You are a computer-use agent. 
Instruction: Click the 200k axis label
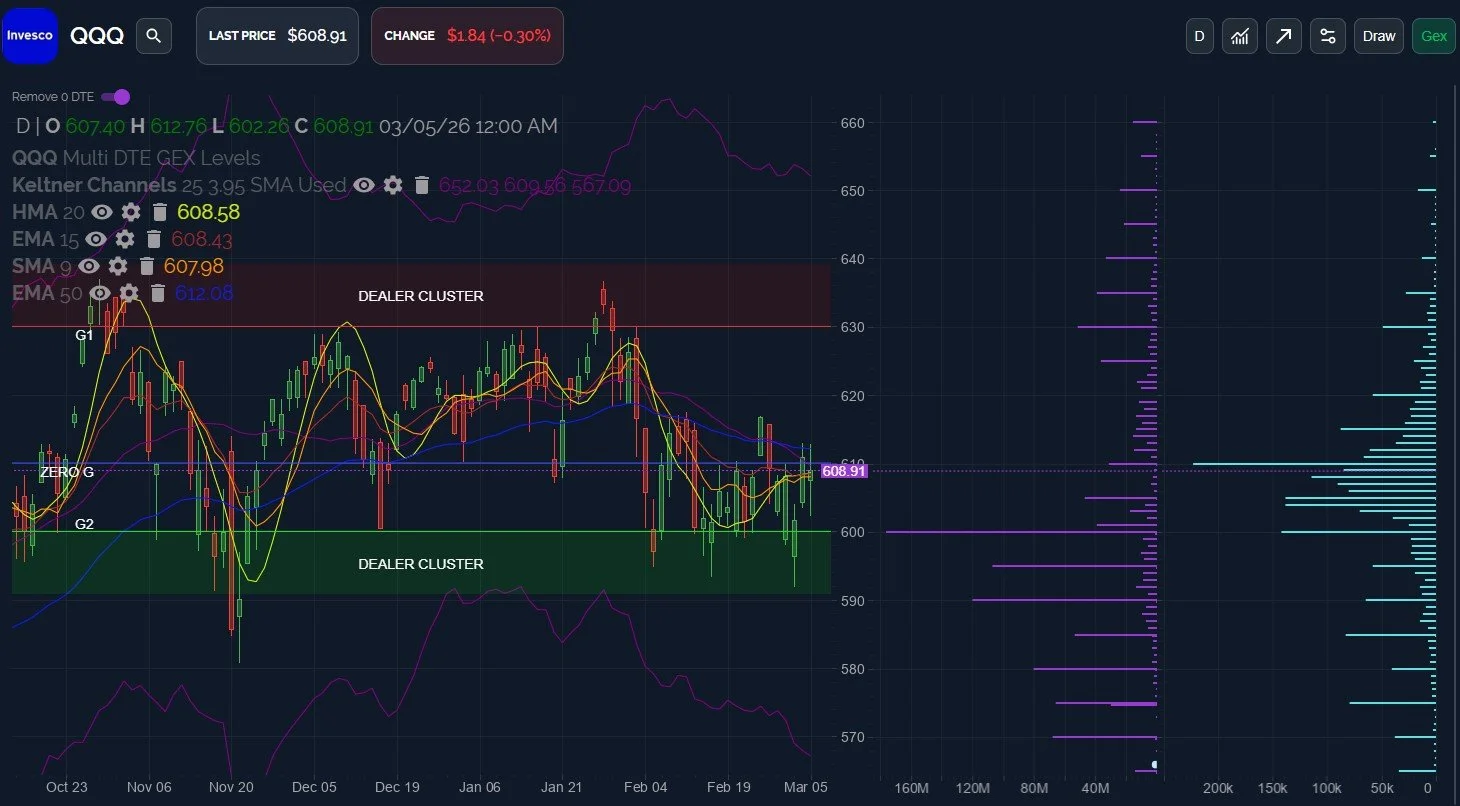(1217, 789)
